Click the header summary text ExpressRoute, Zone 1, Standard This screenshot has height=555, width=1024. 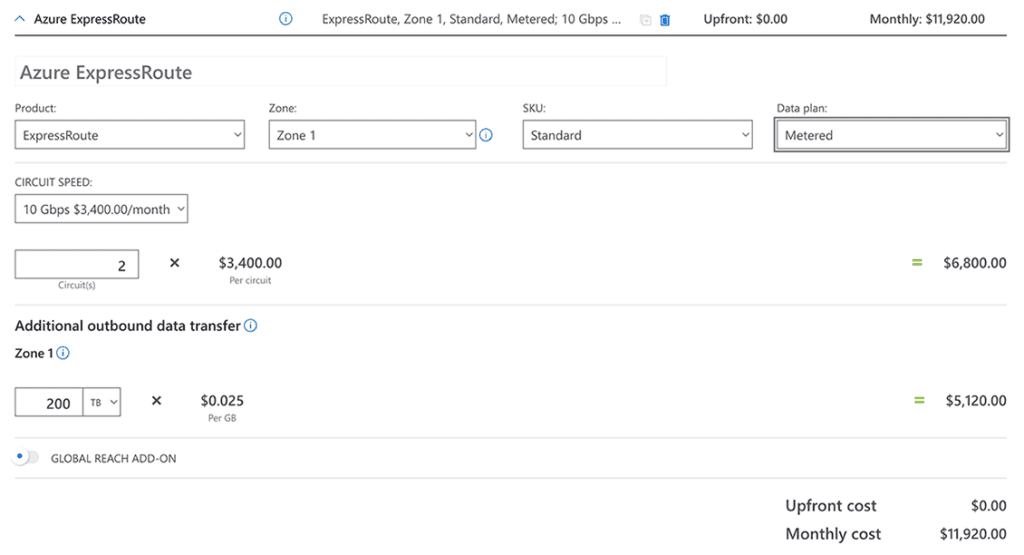point(472,19)
